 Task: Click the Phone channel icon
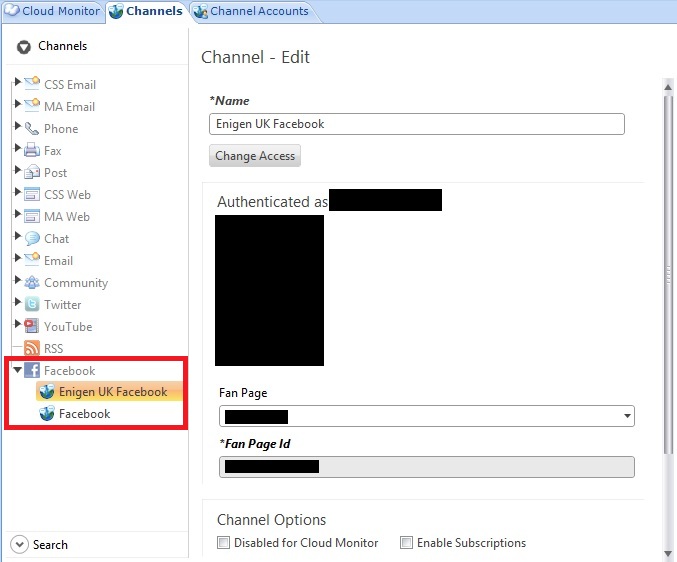coord(32,129)
